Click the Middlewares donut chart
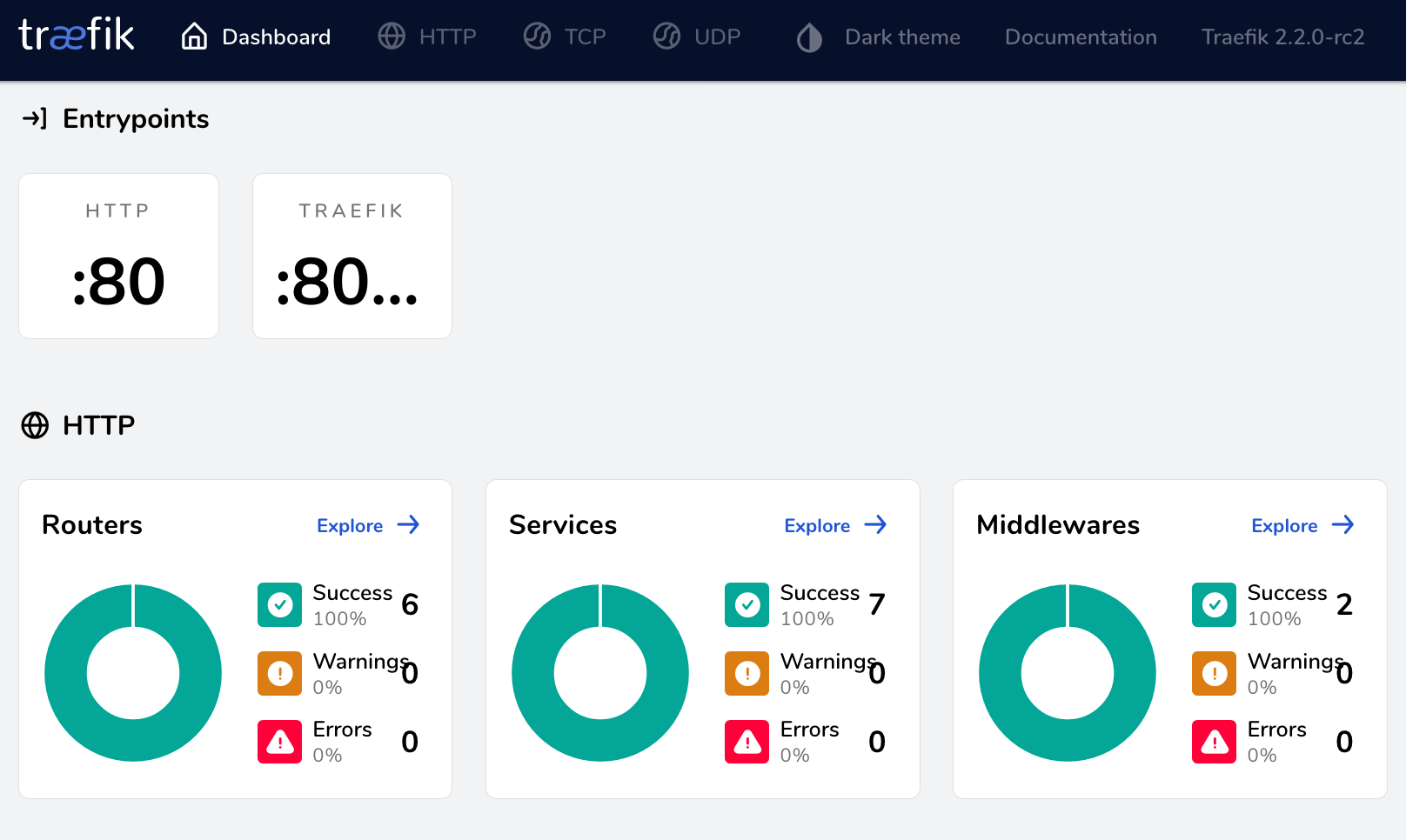The height and width of the screenshot is (840, 1406). point(1068,673)
